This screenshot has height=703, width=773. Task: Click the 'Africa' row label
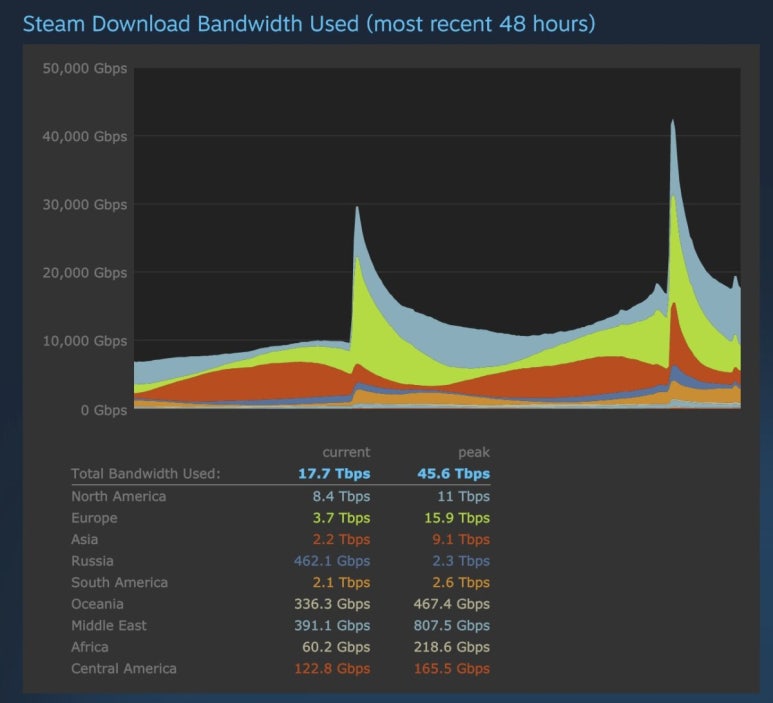pos(90,647)
